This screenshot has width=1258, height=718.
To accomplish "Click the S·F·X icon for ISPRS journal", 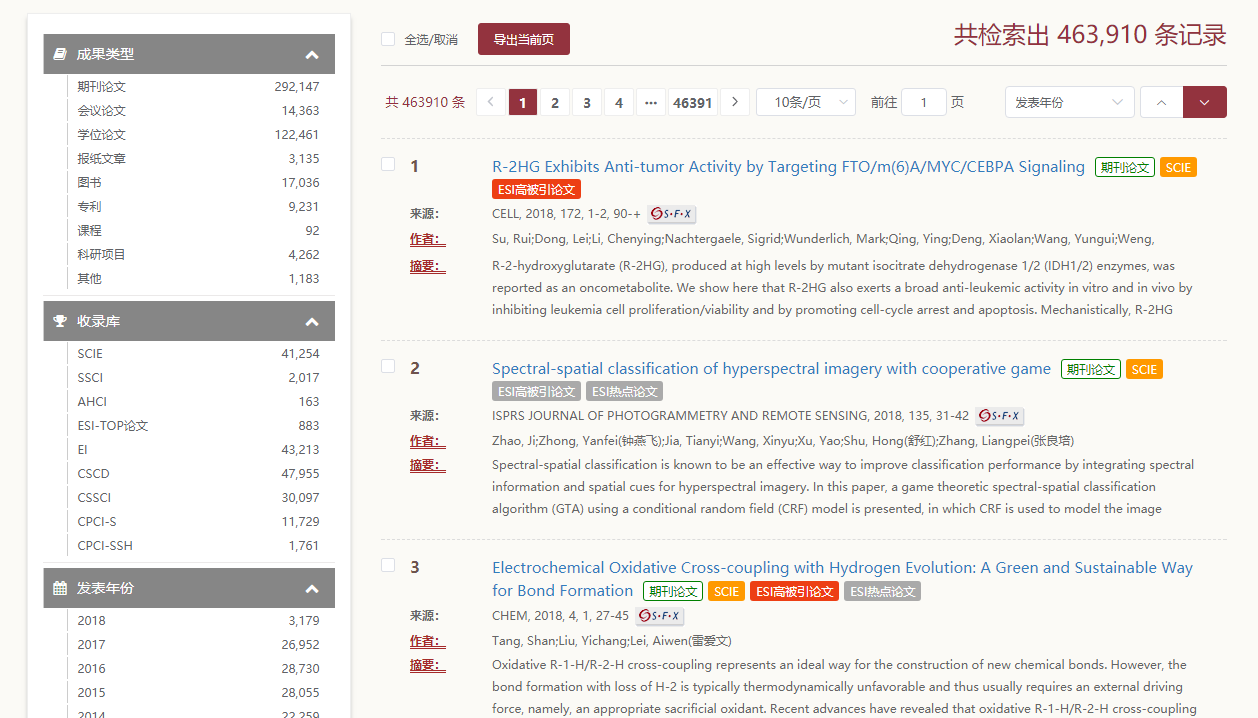I will pos(999,416).
